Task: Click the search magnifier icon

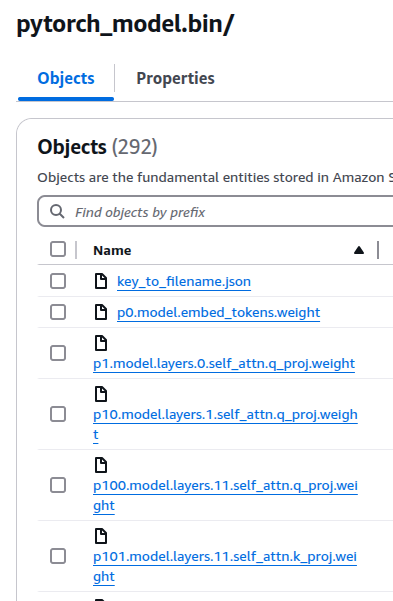Action: (58, 212)
